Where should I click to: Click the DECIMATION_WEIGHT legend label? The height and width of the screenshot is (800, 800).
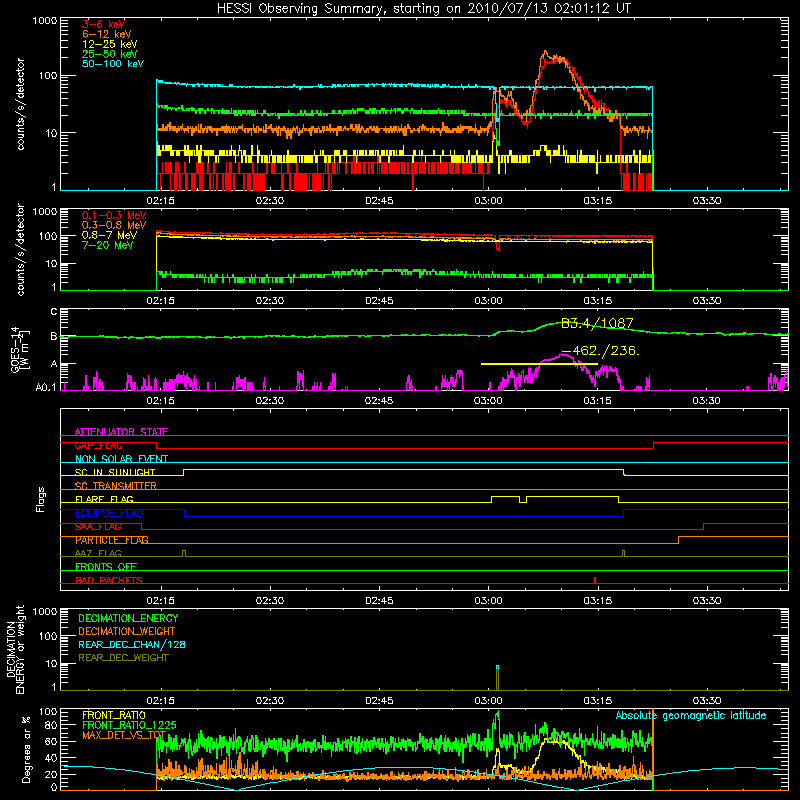point(127,631)
